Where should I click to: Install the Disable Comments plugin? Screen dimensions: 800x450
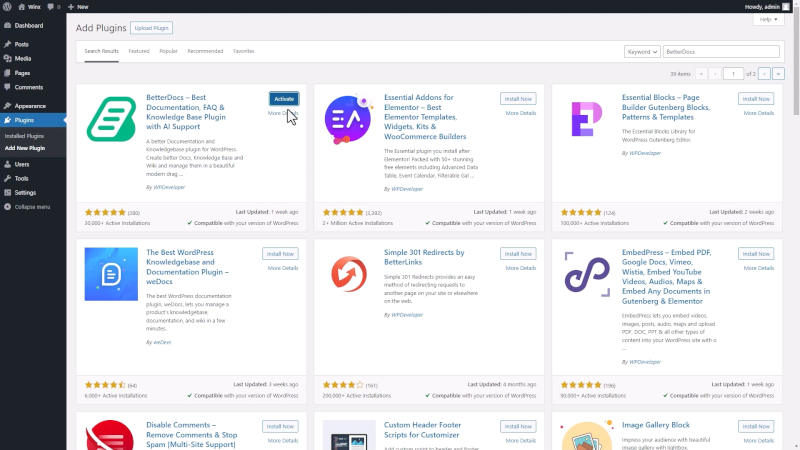280,426
